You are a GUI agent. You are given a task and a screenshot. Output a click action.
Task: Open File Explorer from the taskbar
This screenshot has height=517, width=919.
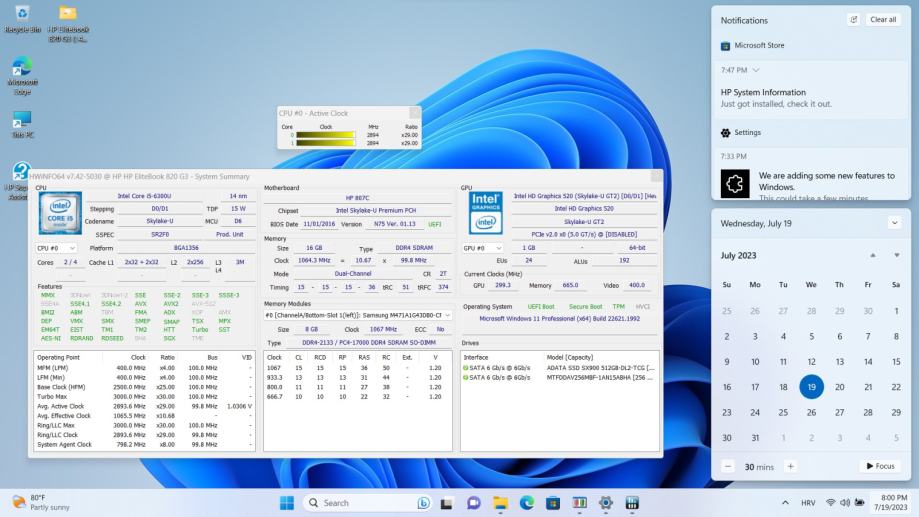499,502
